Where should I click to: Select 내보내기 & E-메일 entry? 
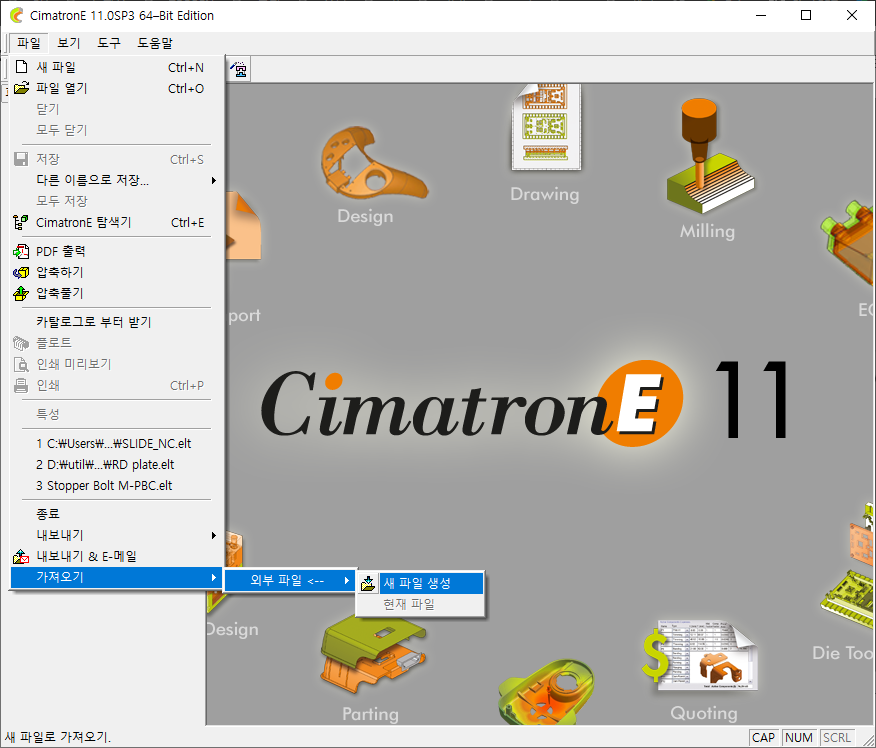117,556
